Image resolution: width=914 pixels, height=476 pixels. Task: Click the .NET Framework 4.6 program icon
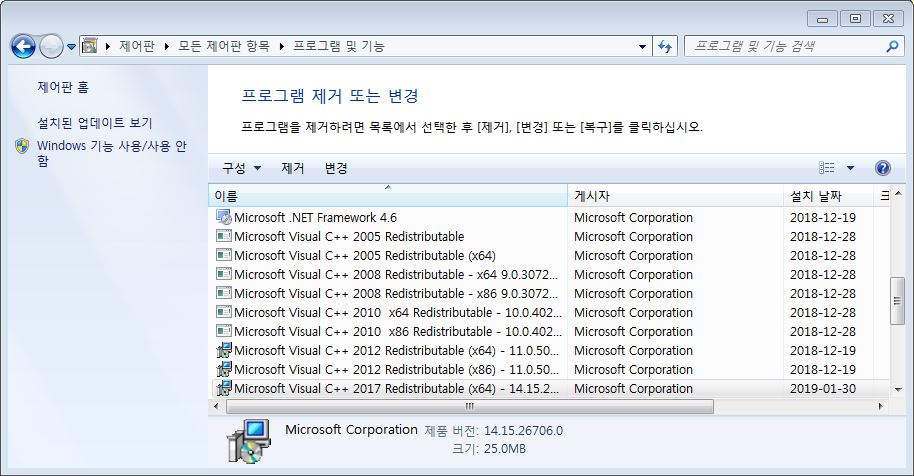224,217
